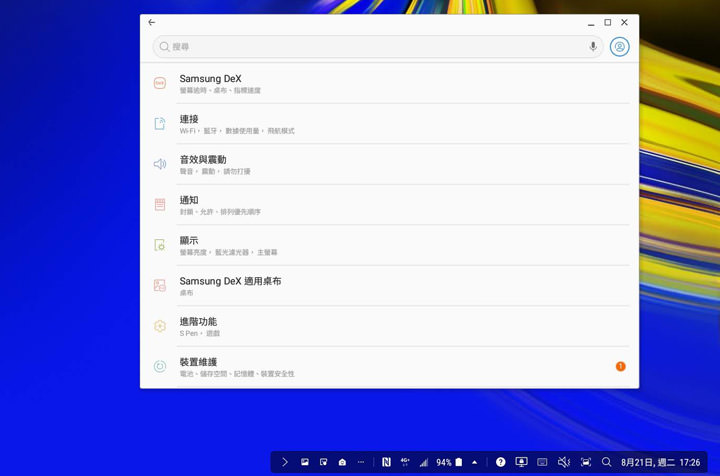Click the orange badge on 裝置維護
720x476 pixels.
tap(620, 366)
